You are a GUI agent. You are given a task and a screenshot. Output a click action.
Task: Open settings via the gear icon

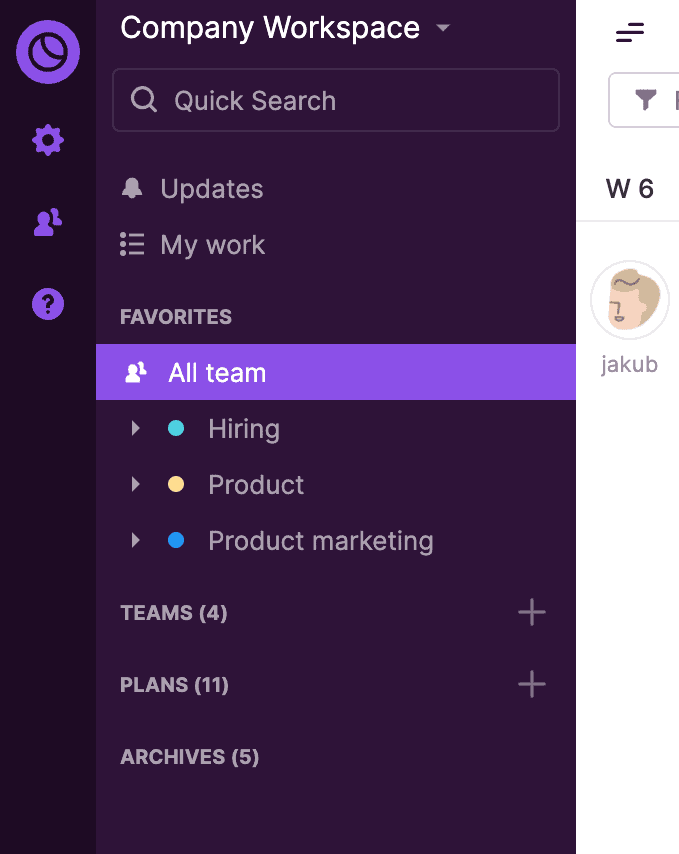(x=48, y=141)
